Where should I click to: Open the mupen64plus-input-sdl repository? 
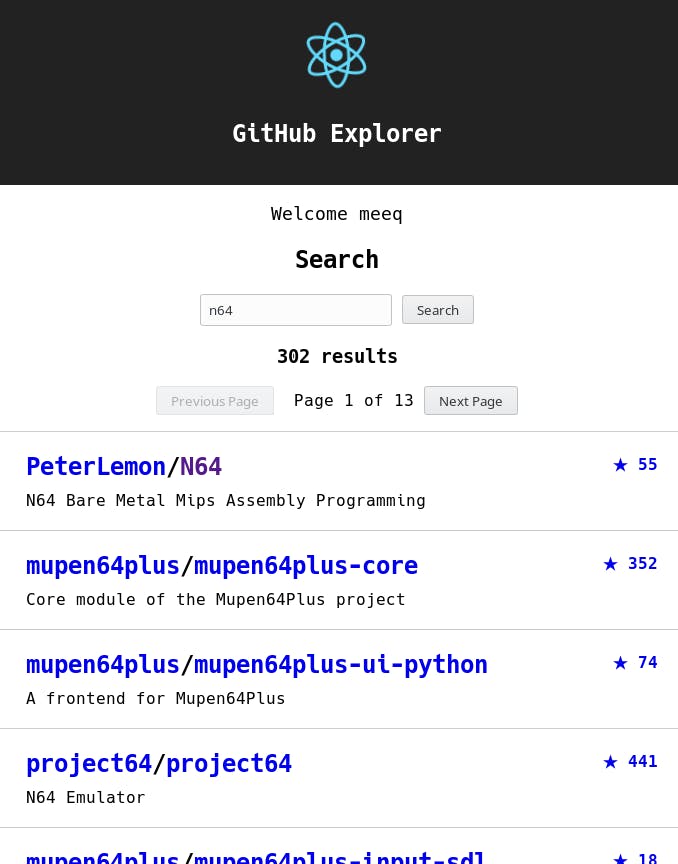point(339,858)
